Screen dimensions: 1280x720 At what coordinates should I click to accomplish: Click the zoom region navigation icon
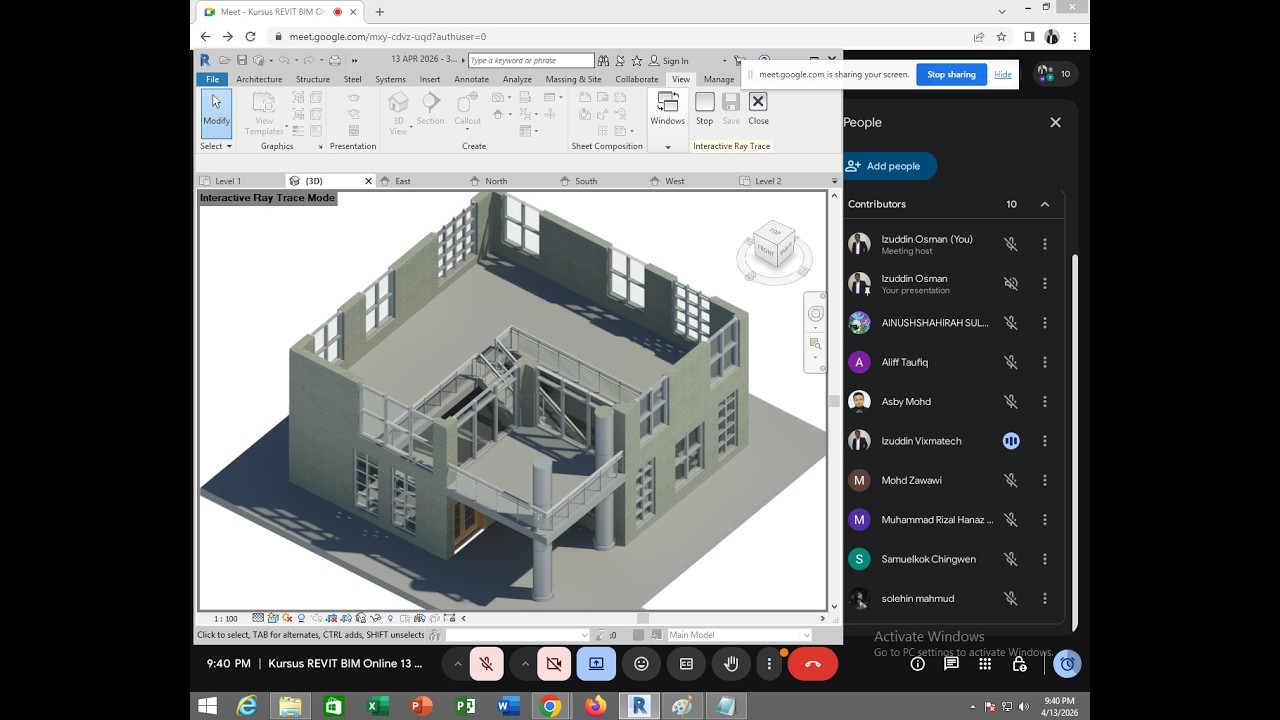(x=816, y=343)
